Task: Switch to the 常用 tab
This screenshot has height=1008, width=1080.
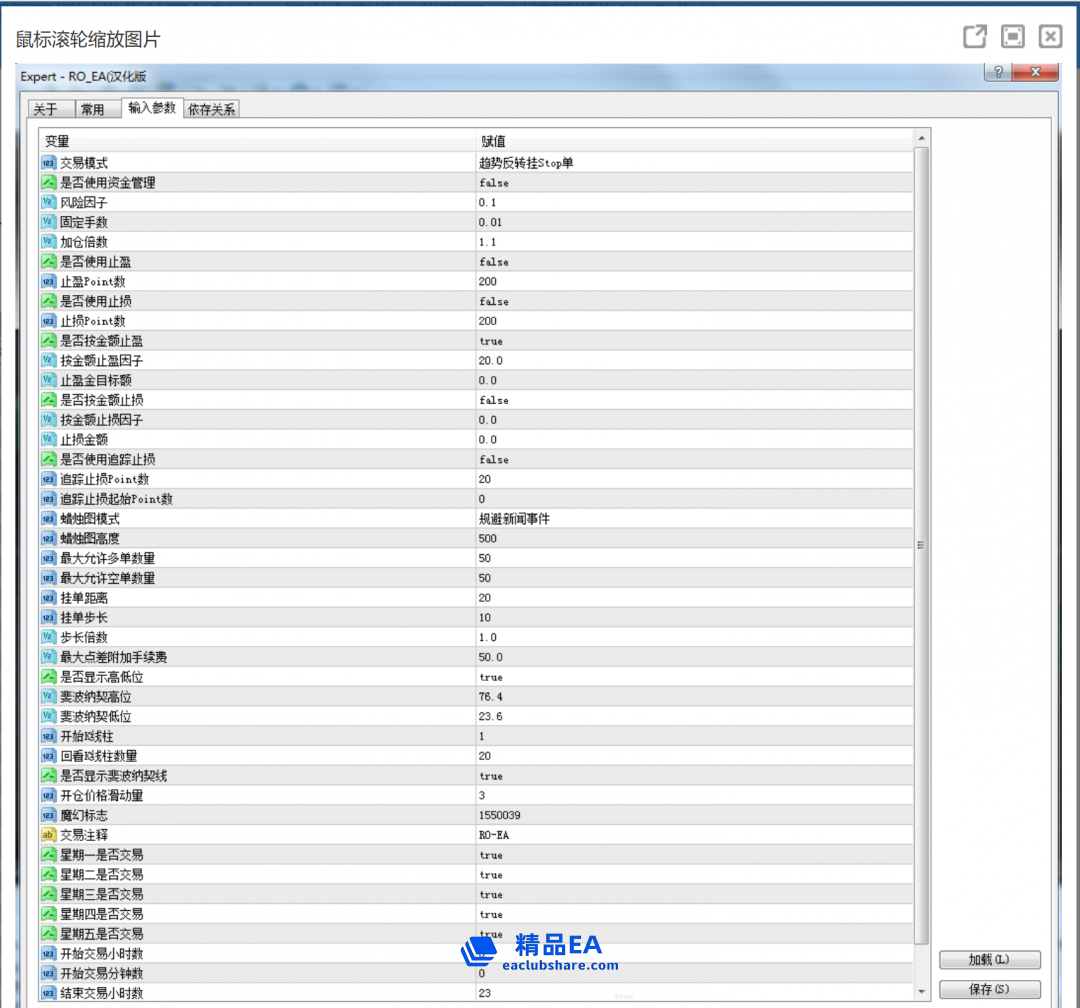Action: tap(93, 110)
